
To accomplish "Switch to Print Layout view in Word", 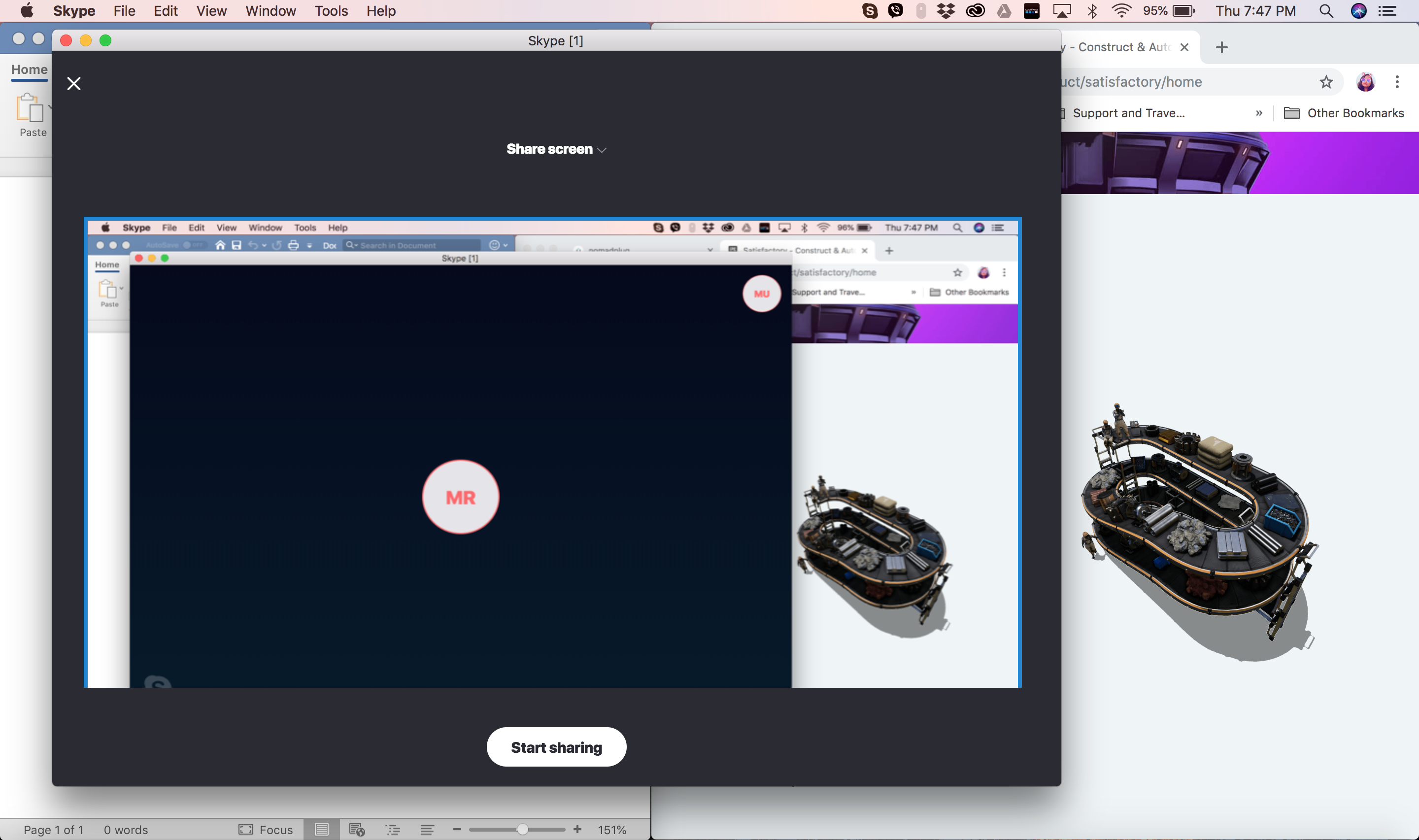I will pos(322,829).
